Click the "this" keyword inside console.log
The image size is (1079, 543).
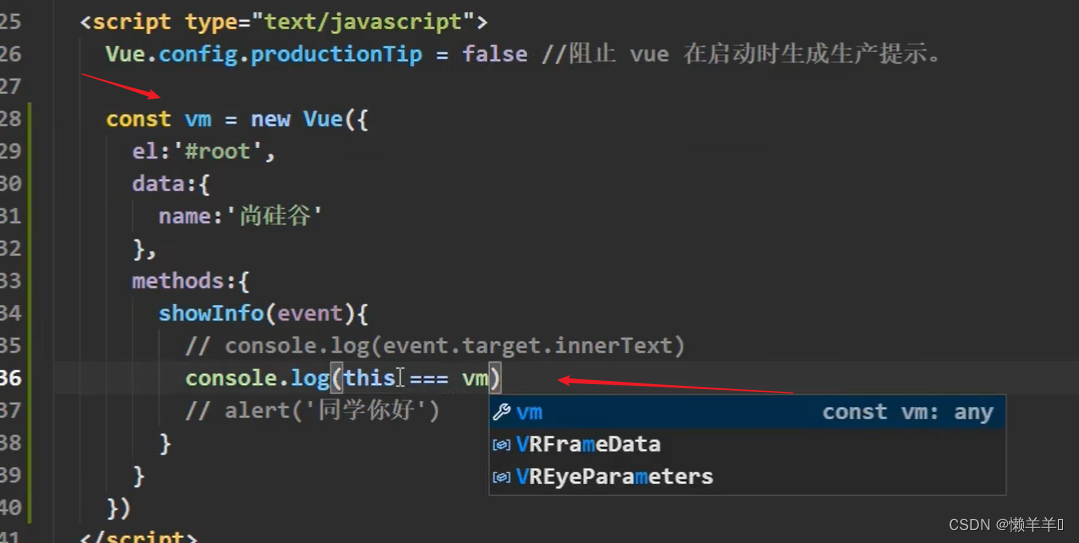[369, 378]
